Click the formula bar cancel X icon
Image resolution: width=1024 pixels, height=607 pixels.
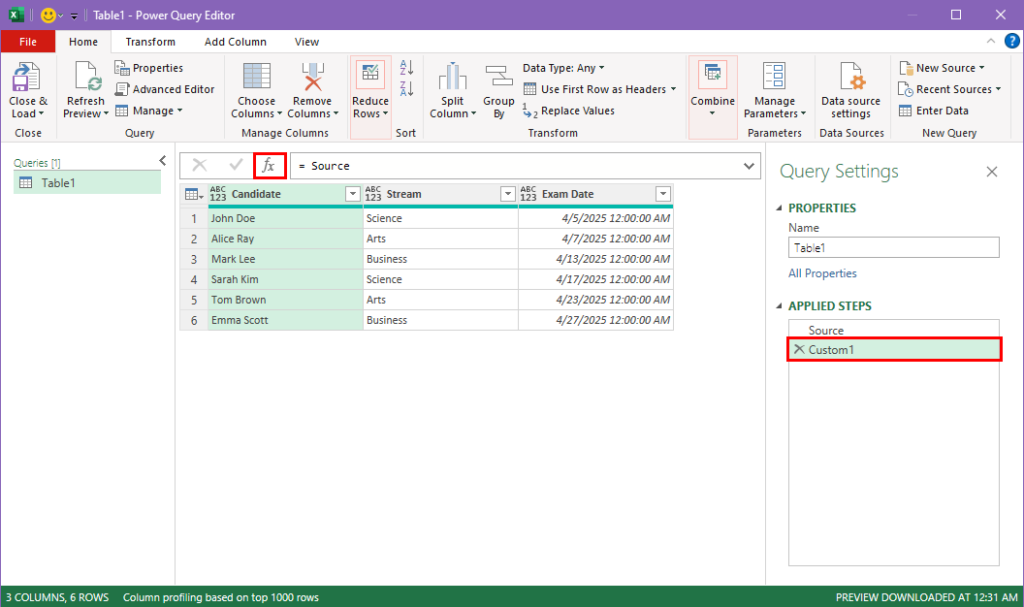200,165
